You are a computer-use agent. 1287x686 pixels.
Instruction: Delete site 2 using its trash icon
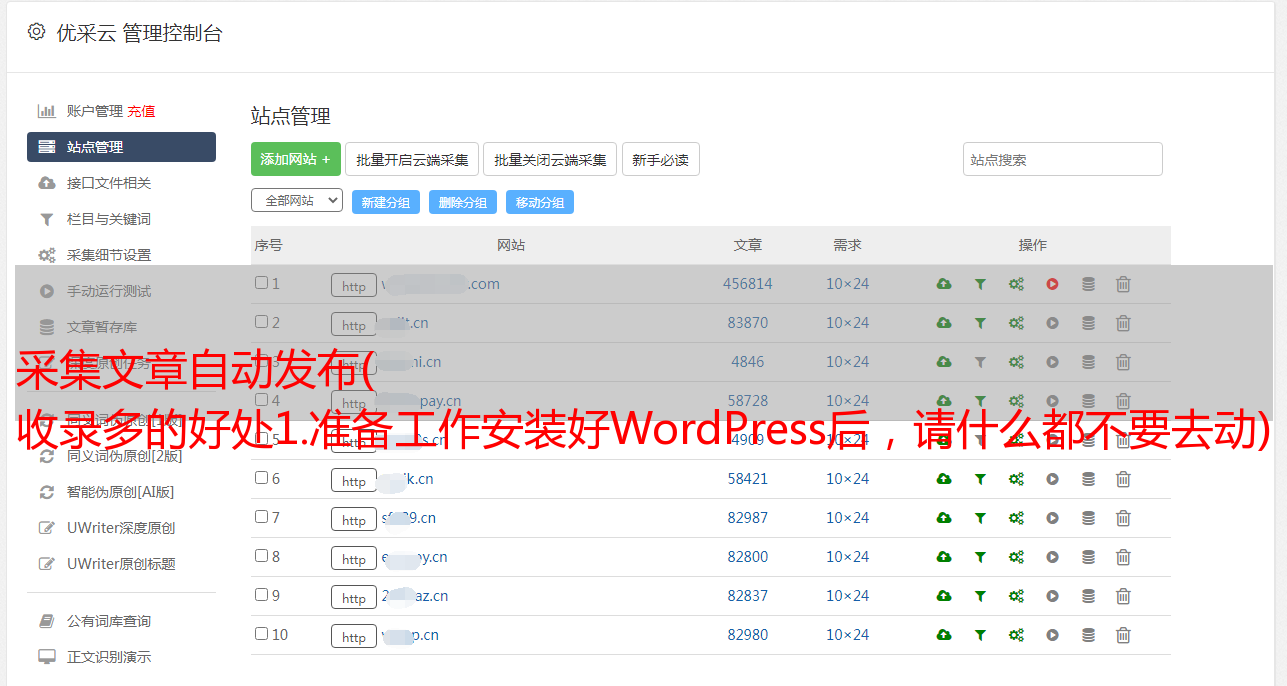1123,323
